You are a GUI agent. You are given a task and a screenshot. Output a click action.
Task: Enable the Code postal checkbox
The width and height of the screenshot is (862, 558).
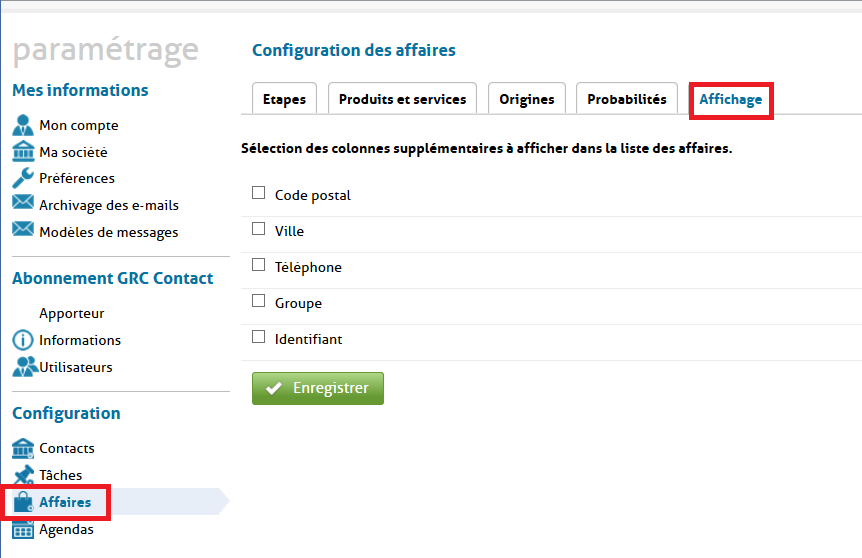tap(258, 193)
